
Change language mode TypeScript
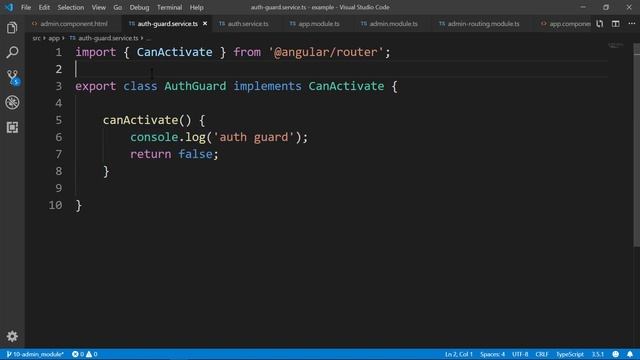point(570,354)
